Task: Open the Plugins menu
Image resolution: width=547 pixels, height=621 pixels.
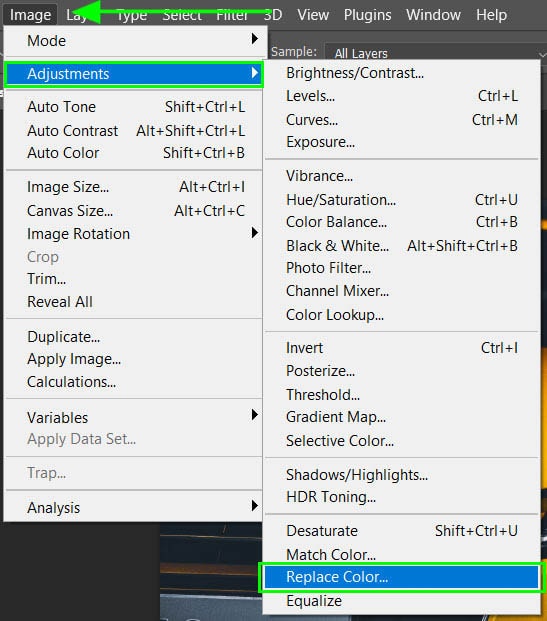Action: 367,15
